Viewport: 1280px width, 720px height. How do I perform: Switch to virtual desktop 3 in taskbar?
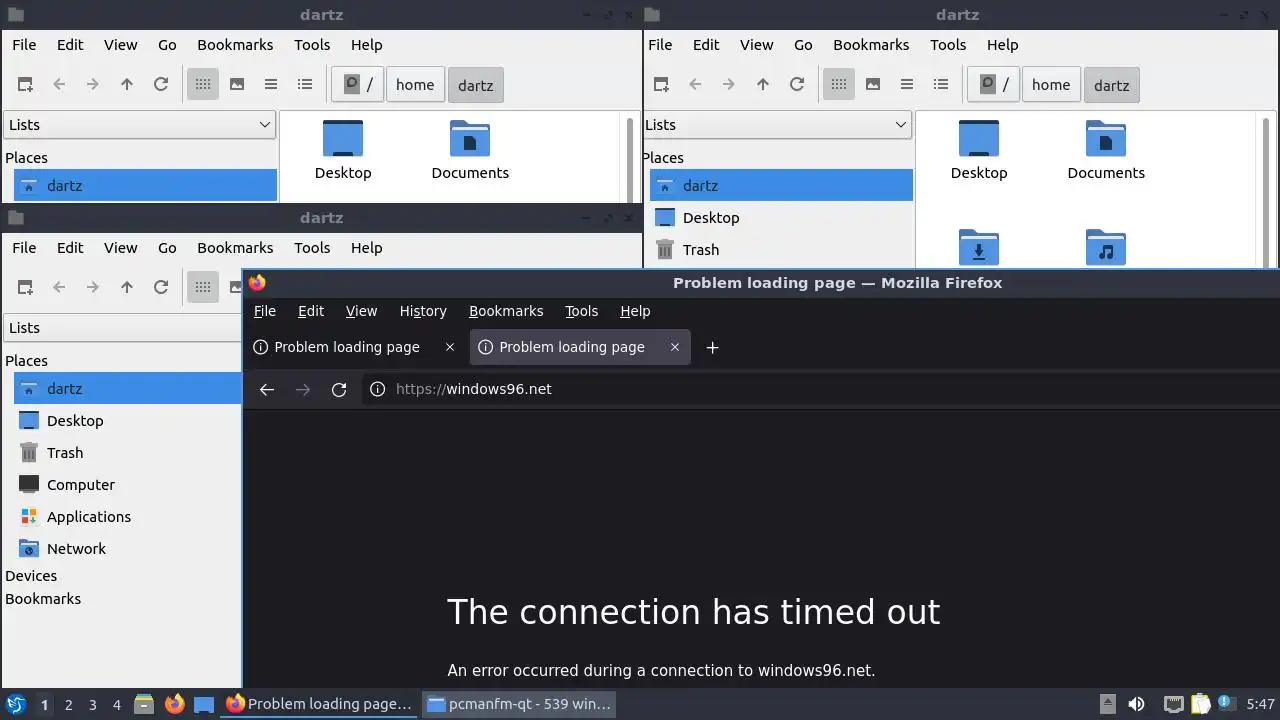pyautogui.click(x=93, y=705)
